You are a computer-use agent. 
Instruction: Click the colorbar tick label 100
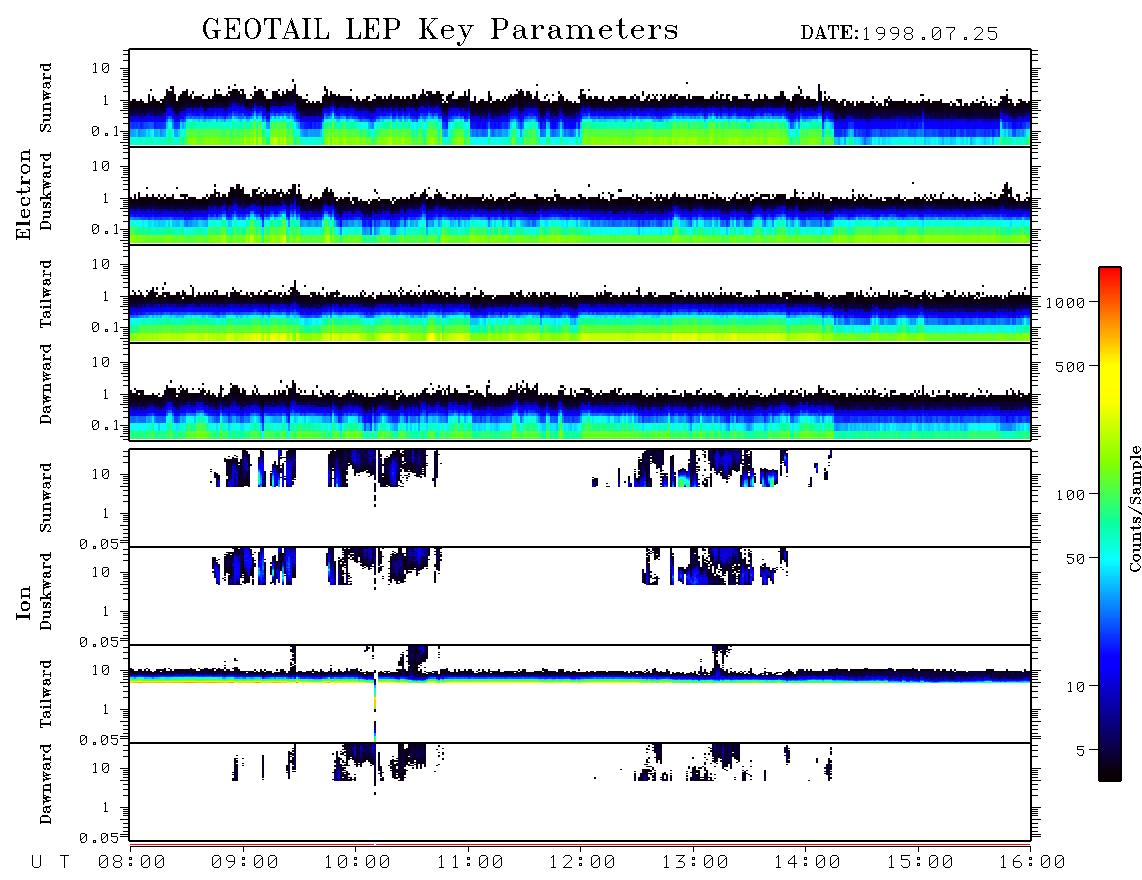pyautogui.click(x=1070, y=495)
